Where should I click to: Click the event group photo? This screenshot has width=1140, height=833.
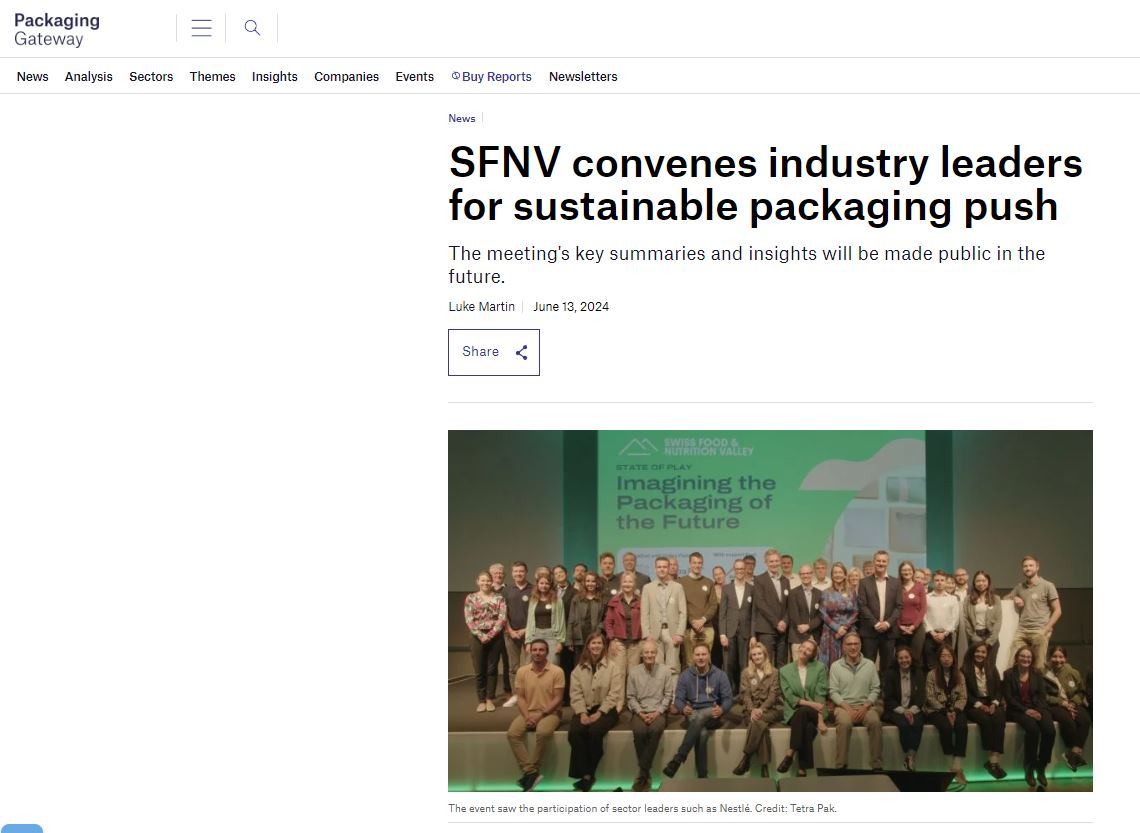[770, 610]
